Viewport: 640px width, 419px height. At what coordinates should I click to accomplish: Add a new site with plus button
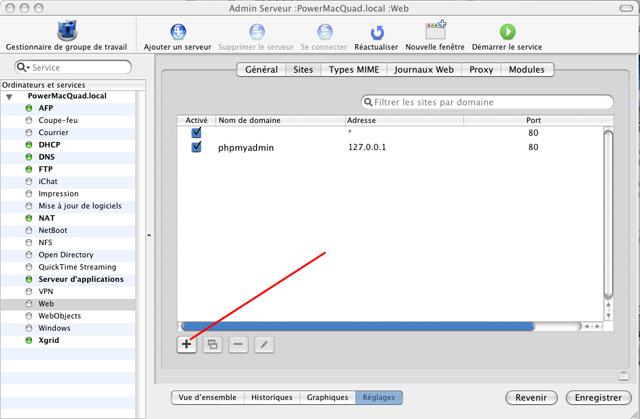[x=187, y=344]
